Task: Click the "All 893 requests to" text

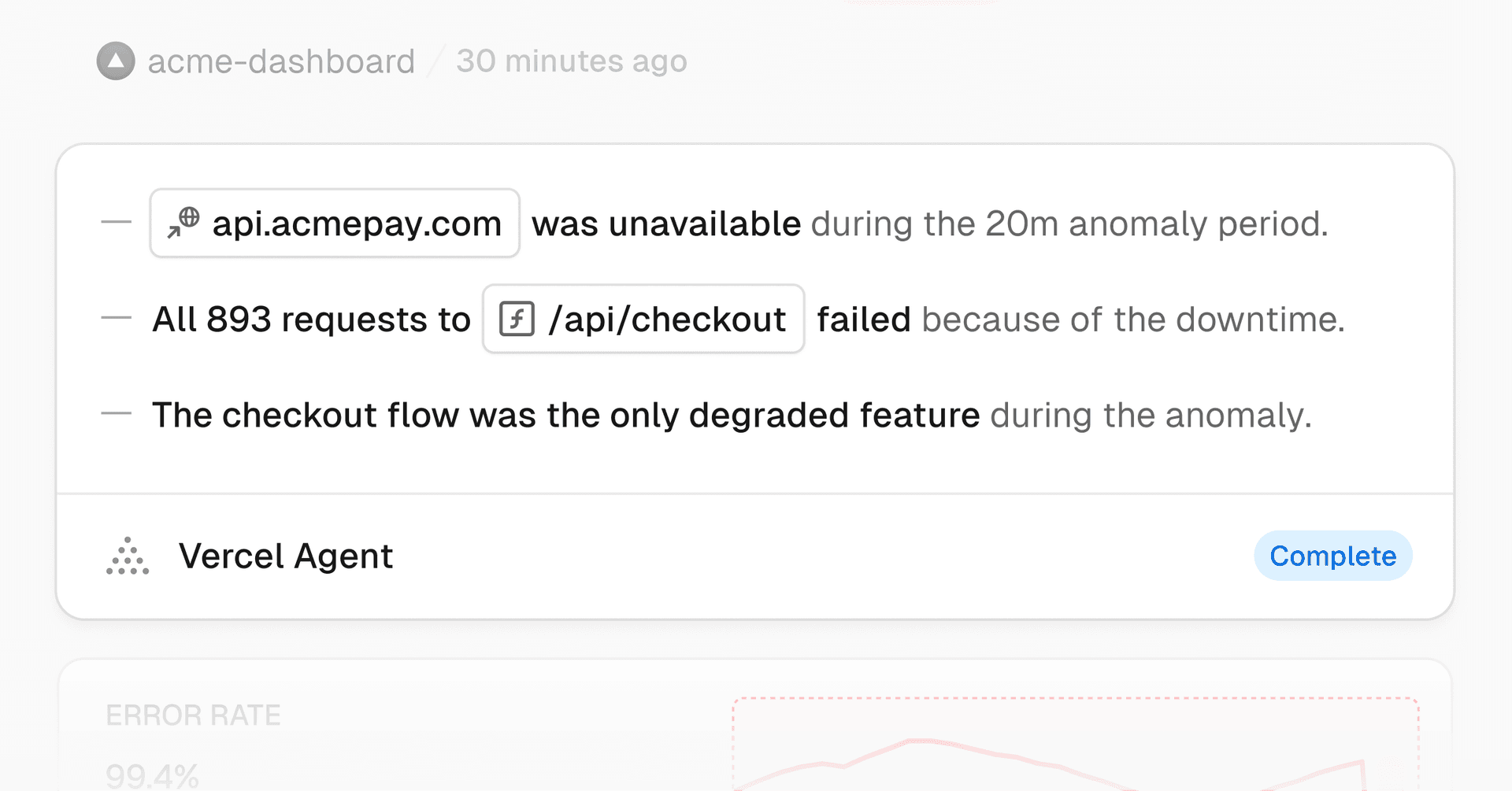Action: point(311,320)
